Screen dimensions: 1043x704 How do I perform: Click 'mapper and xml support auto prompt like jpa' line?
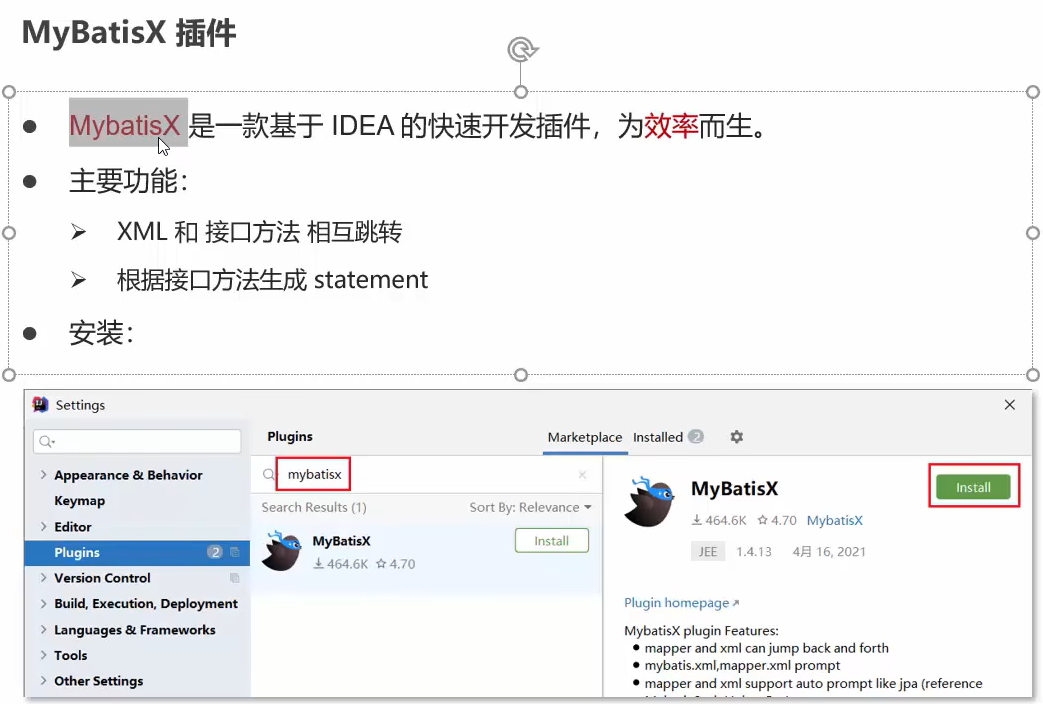[813, 683]
